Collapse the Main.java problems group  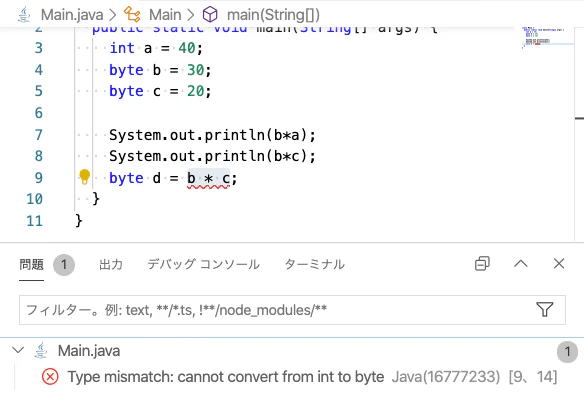[18, 350]
